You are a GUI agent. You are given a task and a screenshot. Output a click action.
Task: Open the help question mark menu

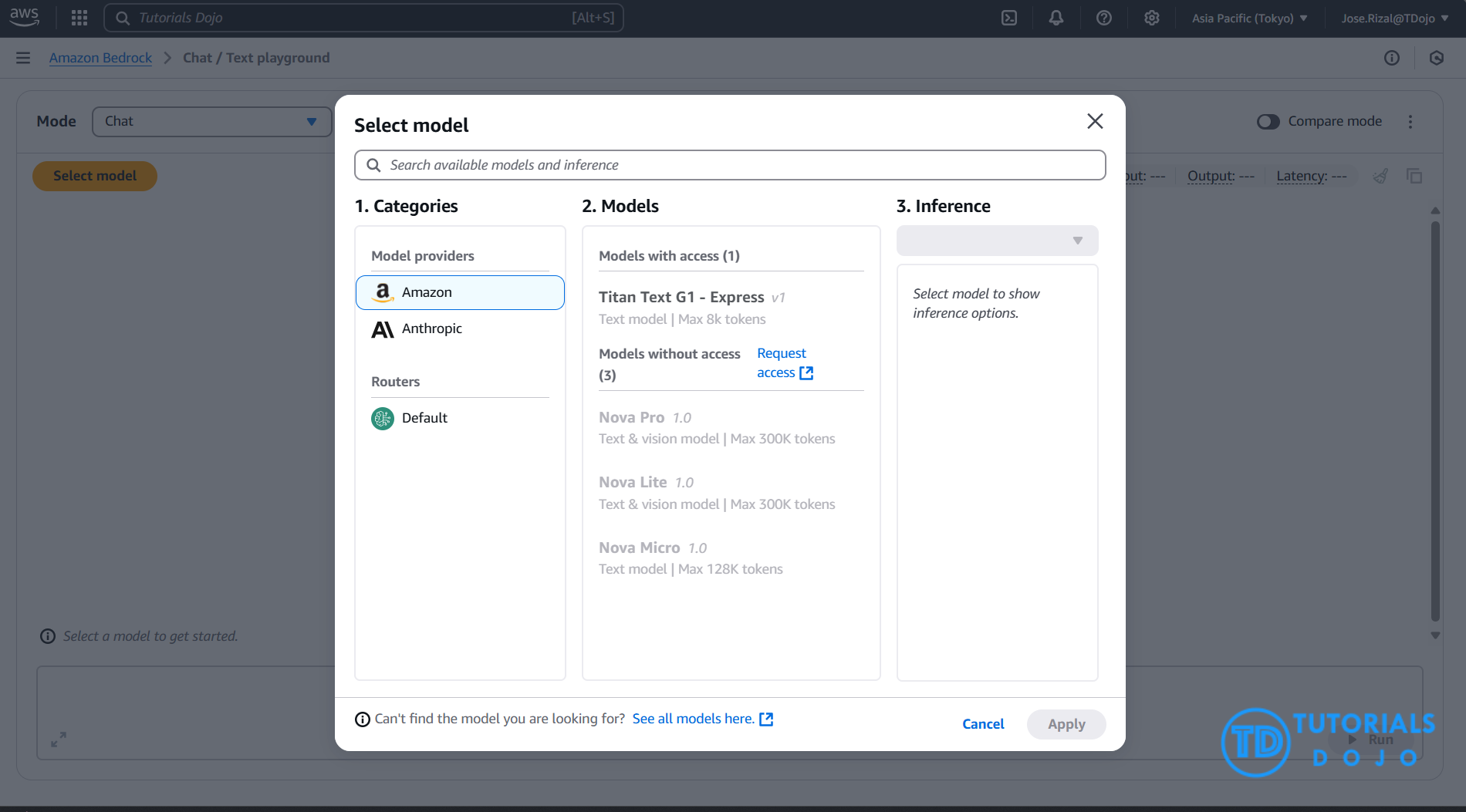(1104, 18)
